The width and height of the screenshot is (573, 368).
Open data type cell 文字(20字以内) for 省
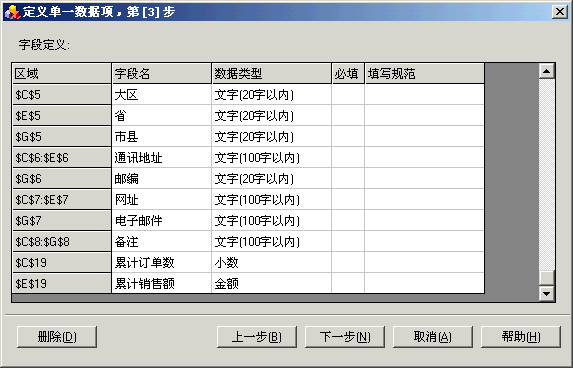pos(272,115)
